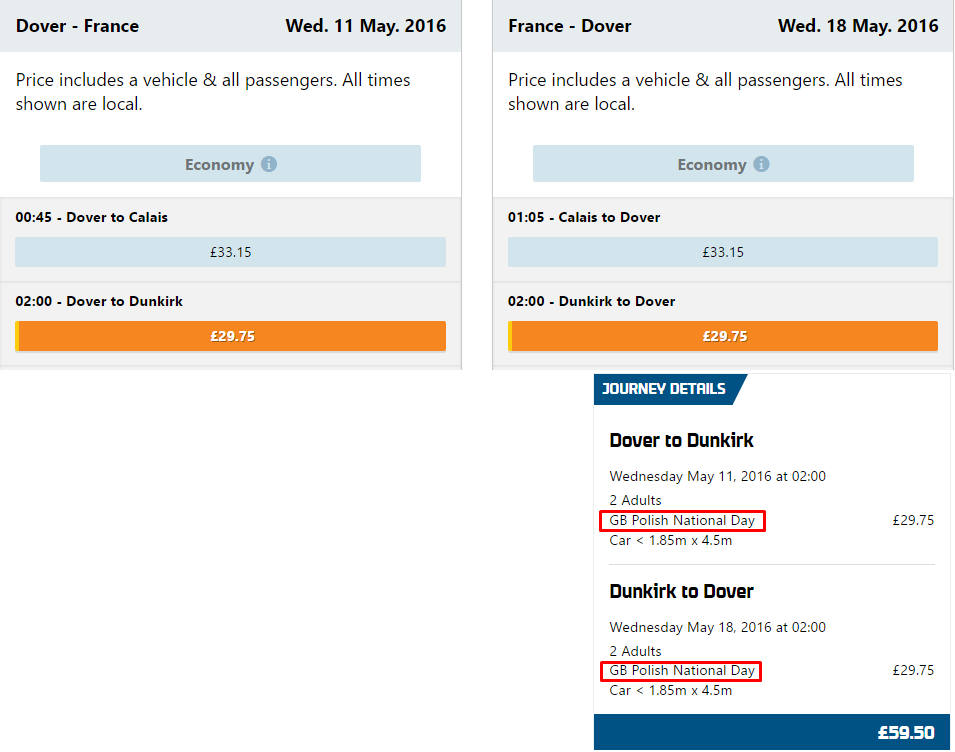Click the Wed. 11 May. 2016 date
This screenshot has width=955, height=752.
[365, 26]
